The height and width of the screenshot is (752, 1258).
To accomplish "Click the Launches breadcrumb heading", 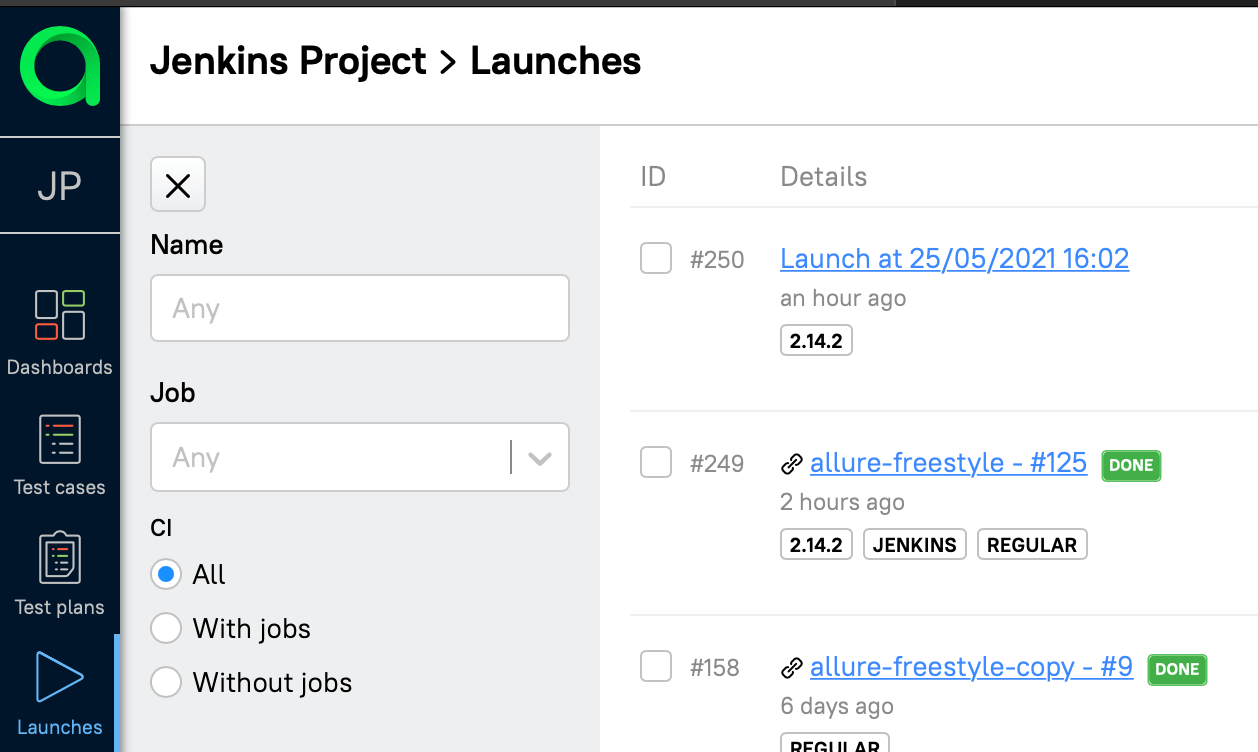I will (x=555, y=61).
